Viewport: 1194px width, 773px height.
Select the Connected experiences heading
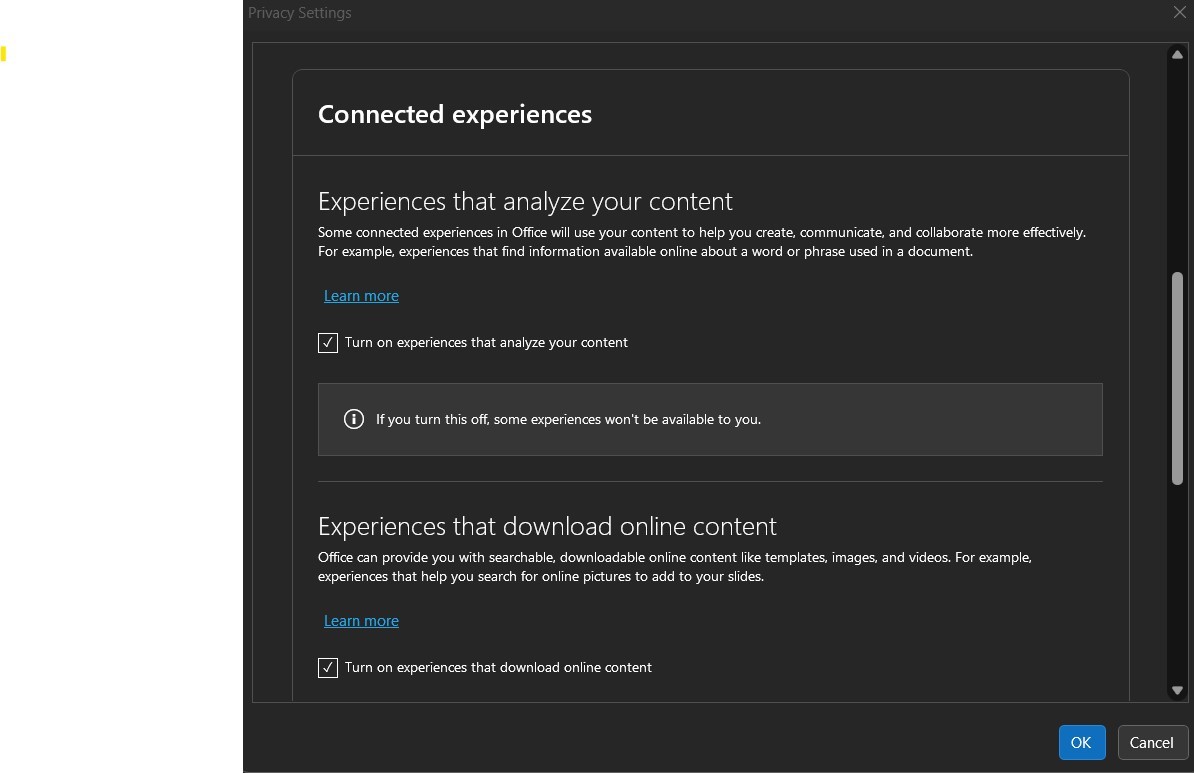coord(455,114)
